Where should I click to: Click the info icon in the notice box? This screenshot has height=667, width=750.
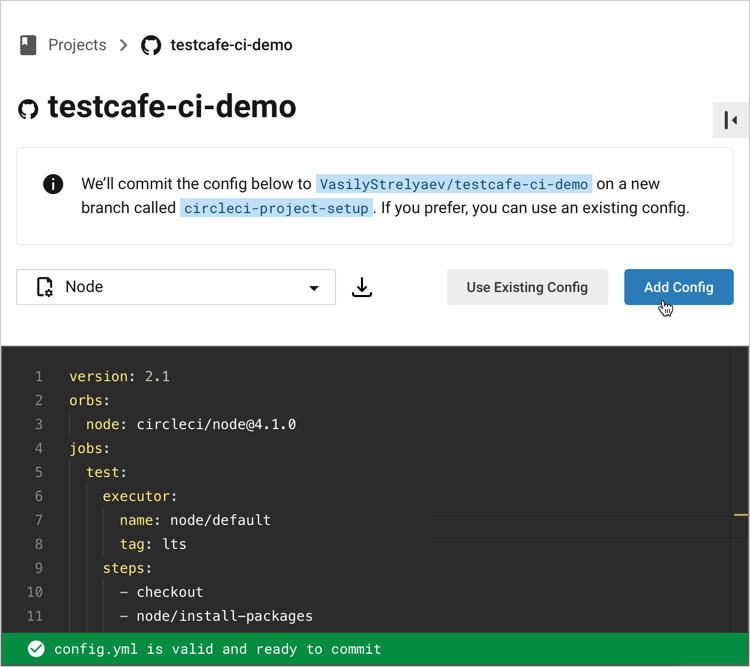[53, 184]
